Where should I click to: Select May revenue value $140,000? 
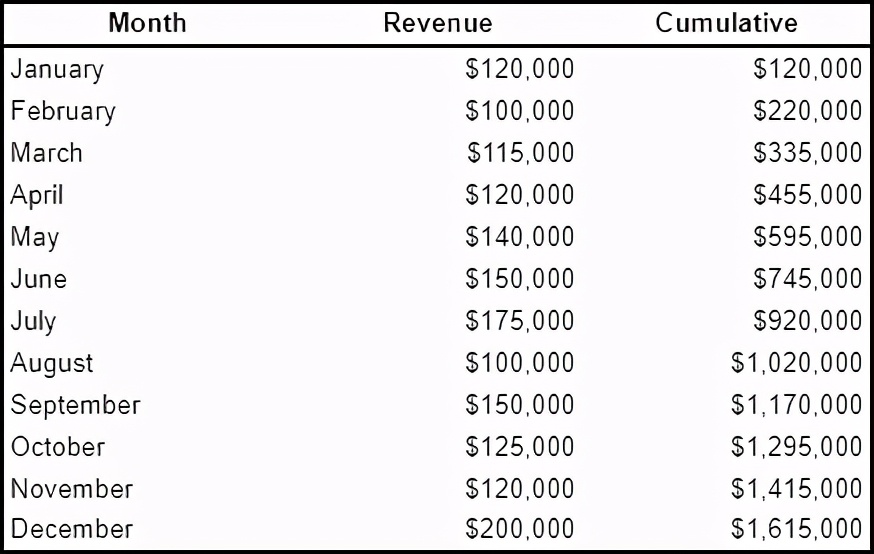[519, 237]
